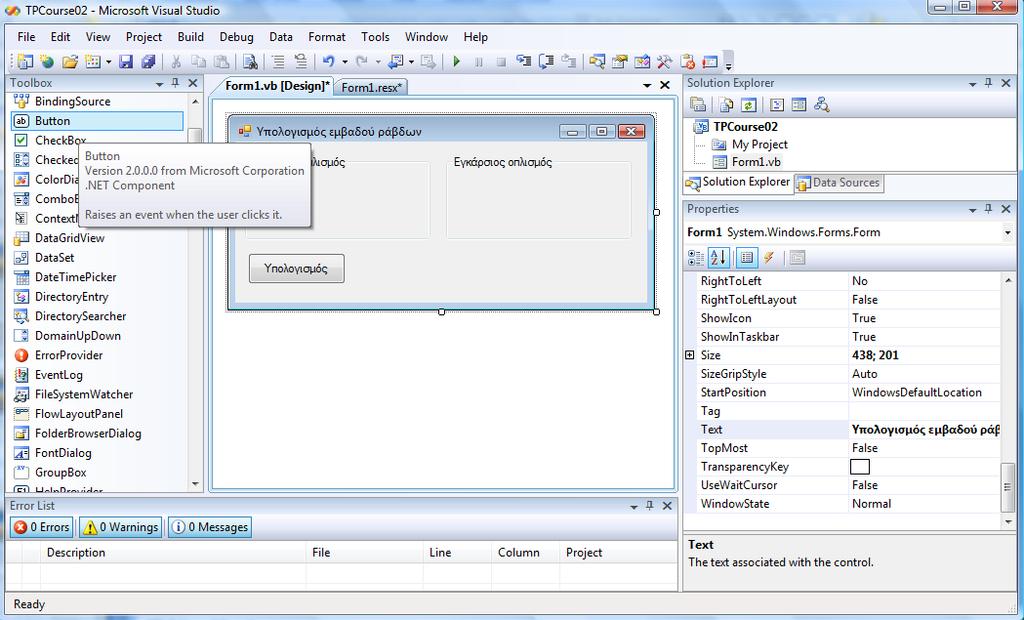The width and height of the screenshot is (1024, 620).
Task: Expand the Size property row
Action: (690, 355)
